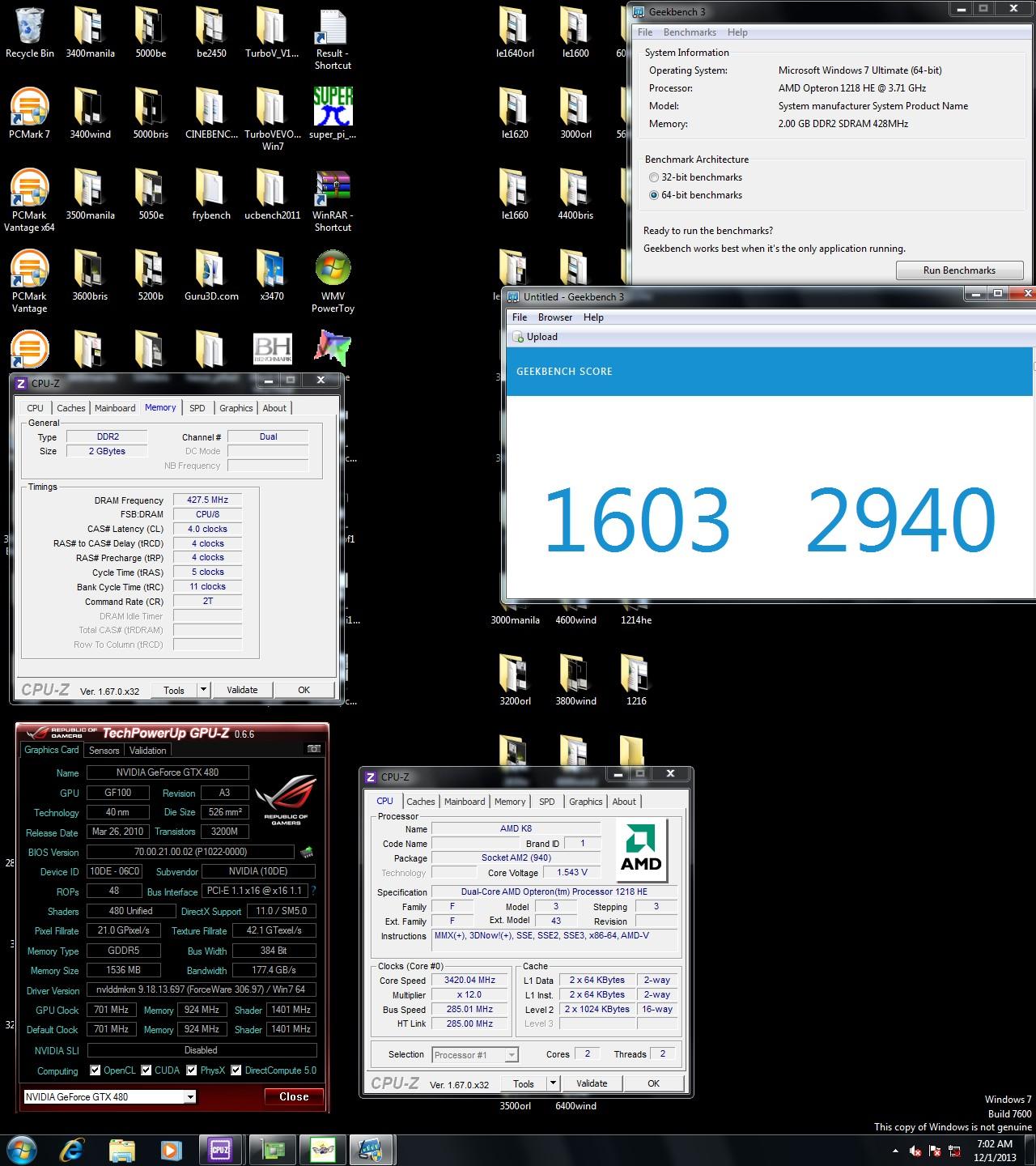This screenshot has width=1036, height=1166.
Task: Switch to Mainboard tab in CPU-Z Memory window
Action: 115,408
